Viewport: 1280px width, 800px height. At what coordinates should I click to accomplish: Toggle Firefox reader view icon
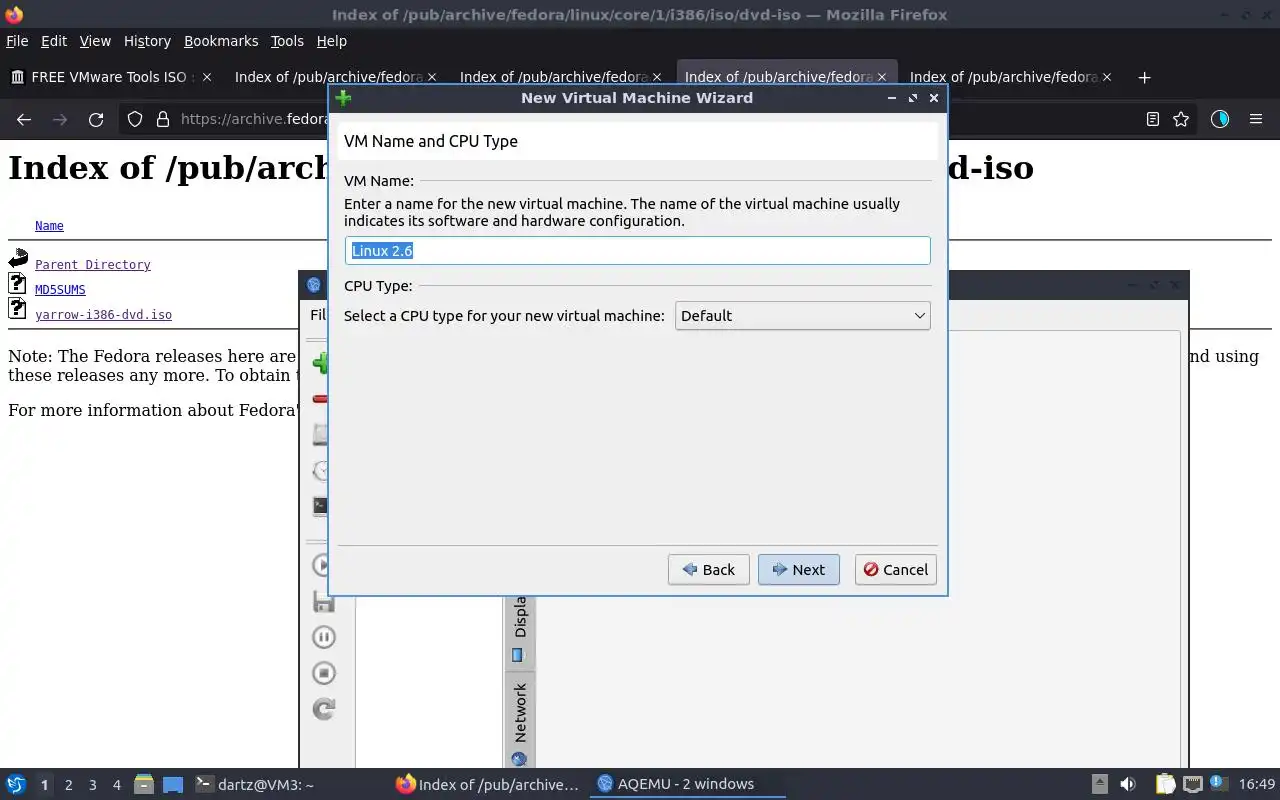[x=1152, y=119]
